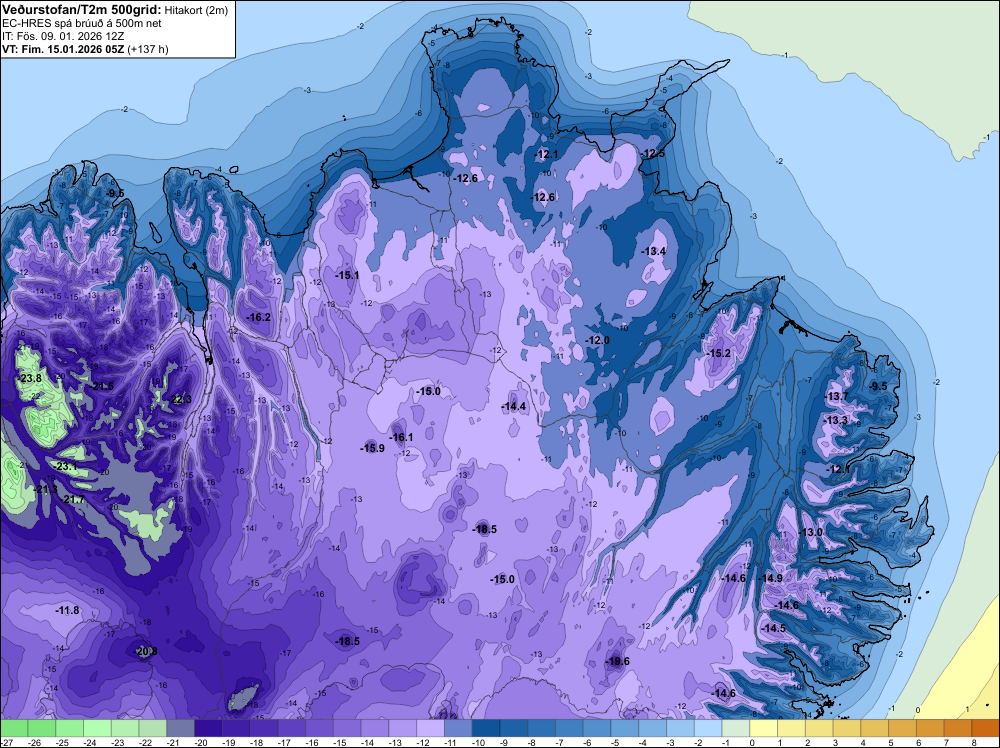Click the '(+137 h)' forecast offset text
This screenshot has height=748, width=1000.
click(148, 49)
